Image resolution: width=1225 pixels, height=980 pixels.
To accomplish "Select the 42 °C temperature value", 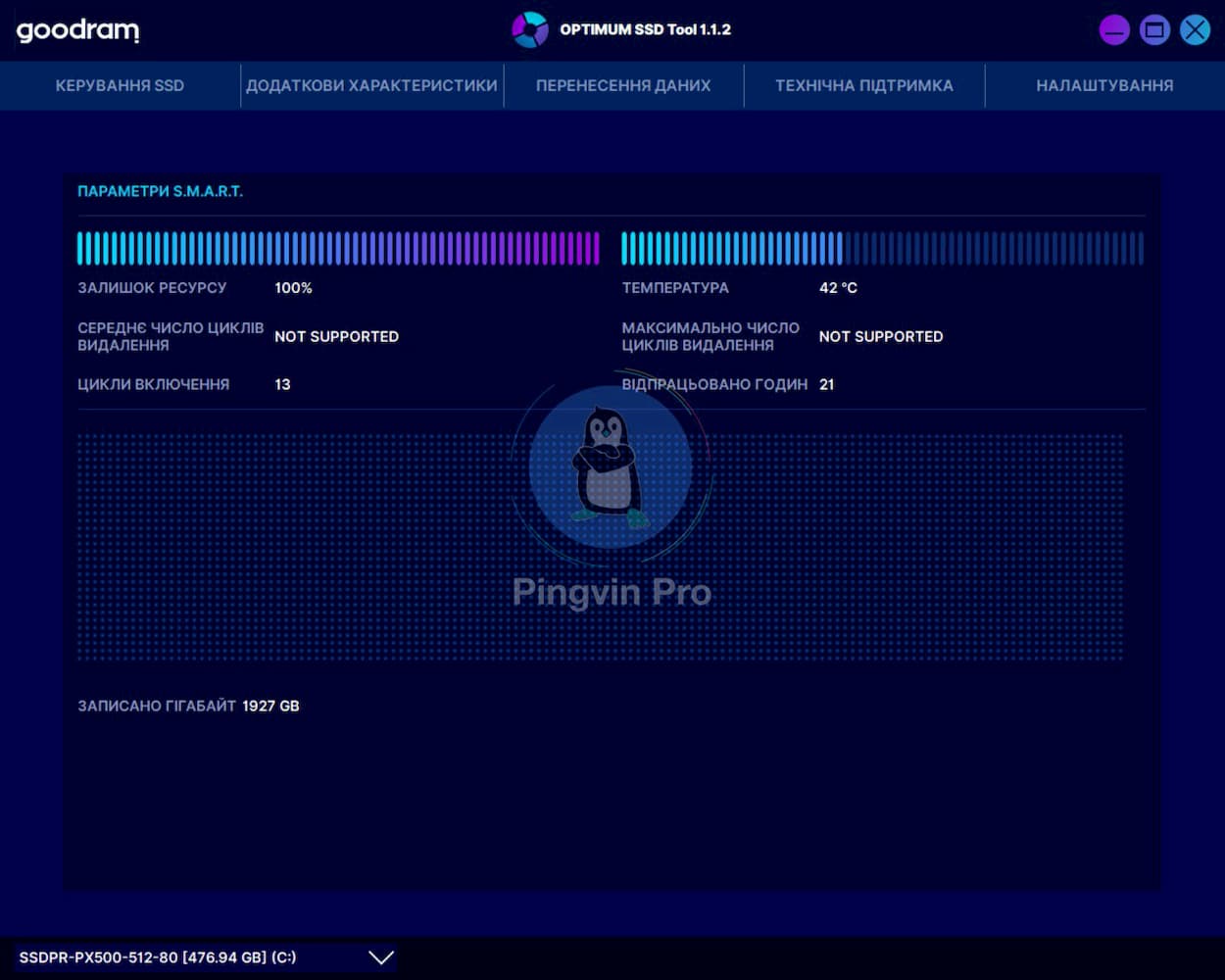I will (x=838, y=288).
